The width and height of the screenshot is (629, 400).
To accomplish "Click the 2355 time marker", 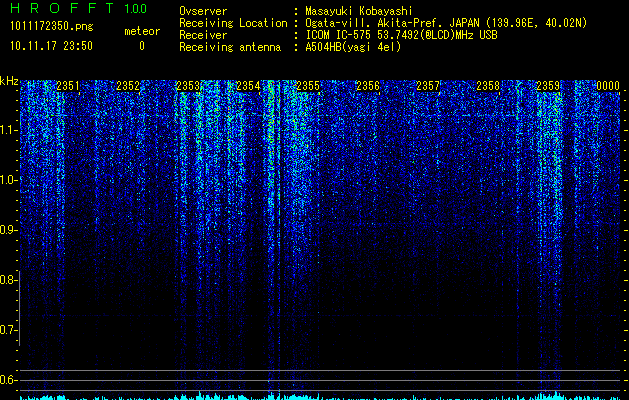I will (308, 86).
